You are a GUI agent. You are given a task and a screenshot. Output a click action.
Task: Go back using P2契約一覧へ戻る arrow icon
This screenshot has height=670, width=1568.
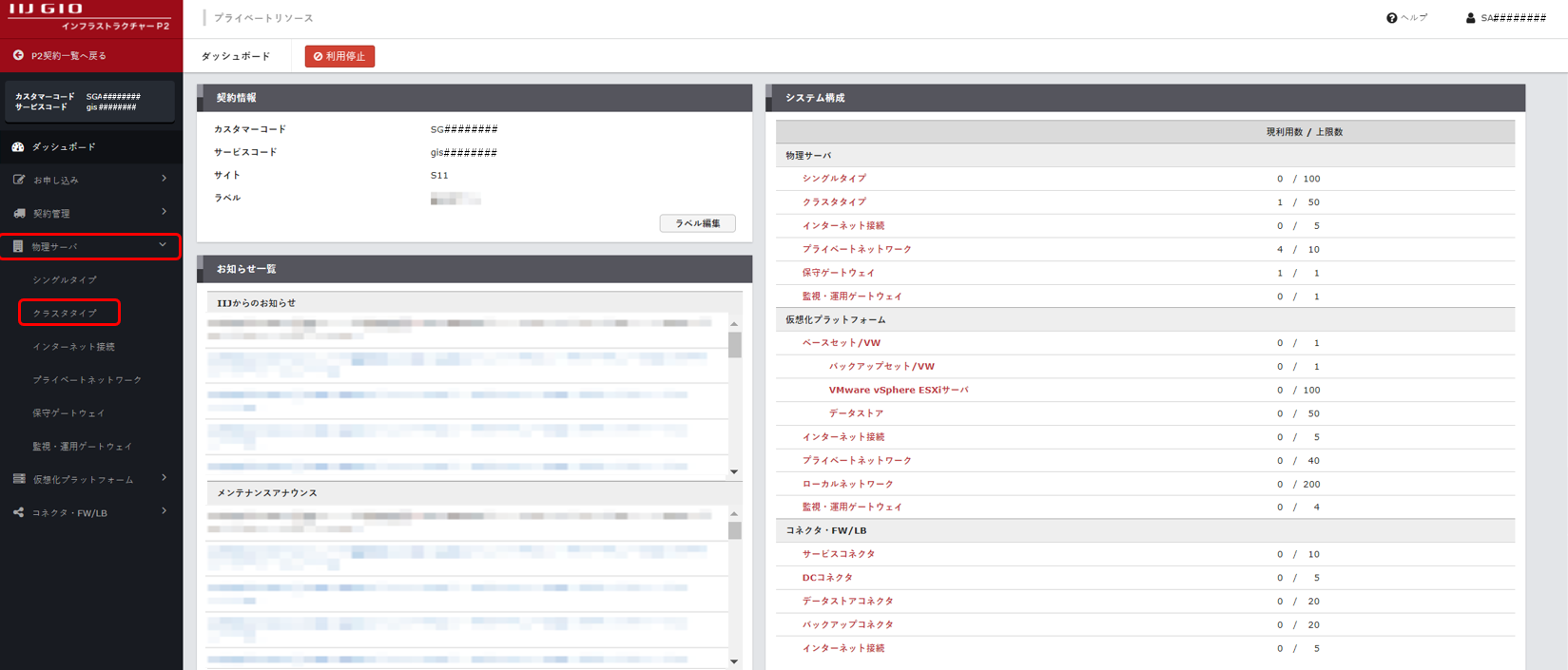(x=18, y=55)
